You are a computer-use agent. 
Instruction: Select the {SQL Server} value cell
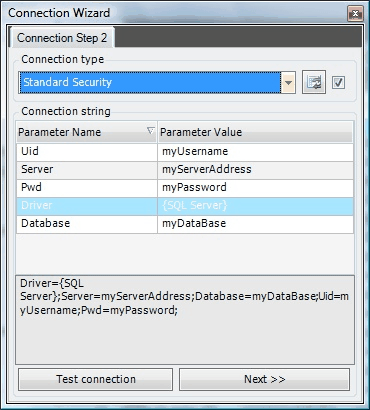[x=256, y=206]
